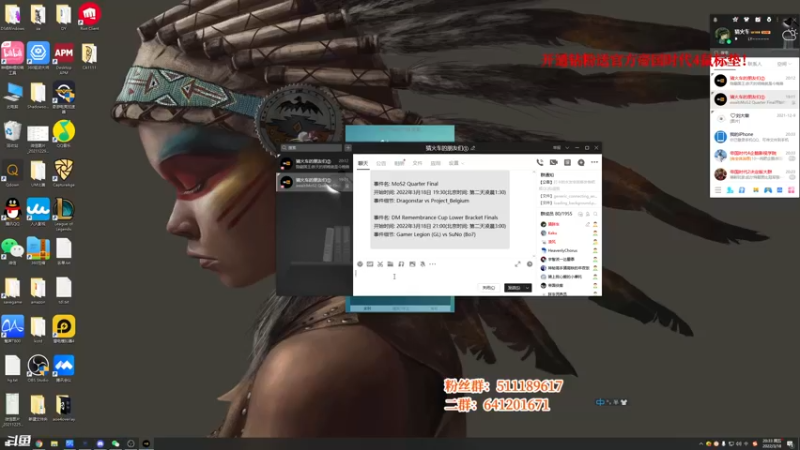Image resolution: width=800 pixels, height=450 pixels.
Task: Open OBS Studio desktop shortcut
Action: 38,368
